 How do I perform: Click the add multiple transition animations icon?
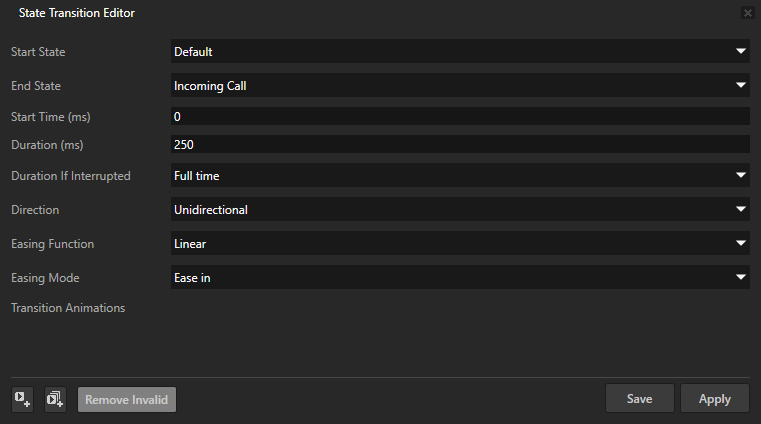55,399
